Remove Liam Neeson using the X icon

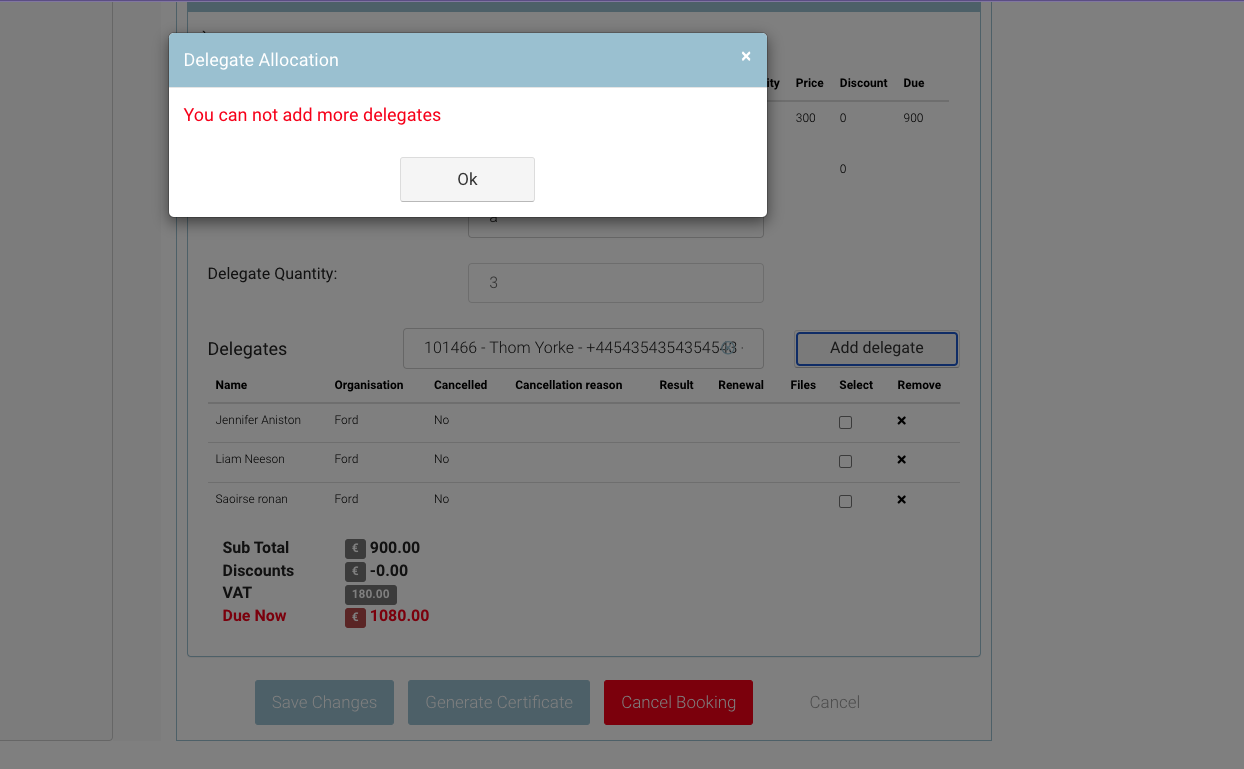(901, 460)
